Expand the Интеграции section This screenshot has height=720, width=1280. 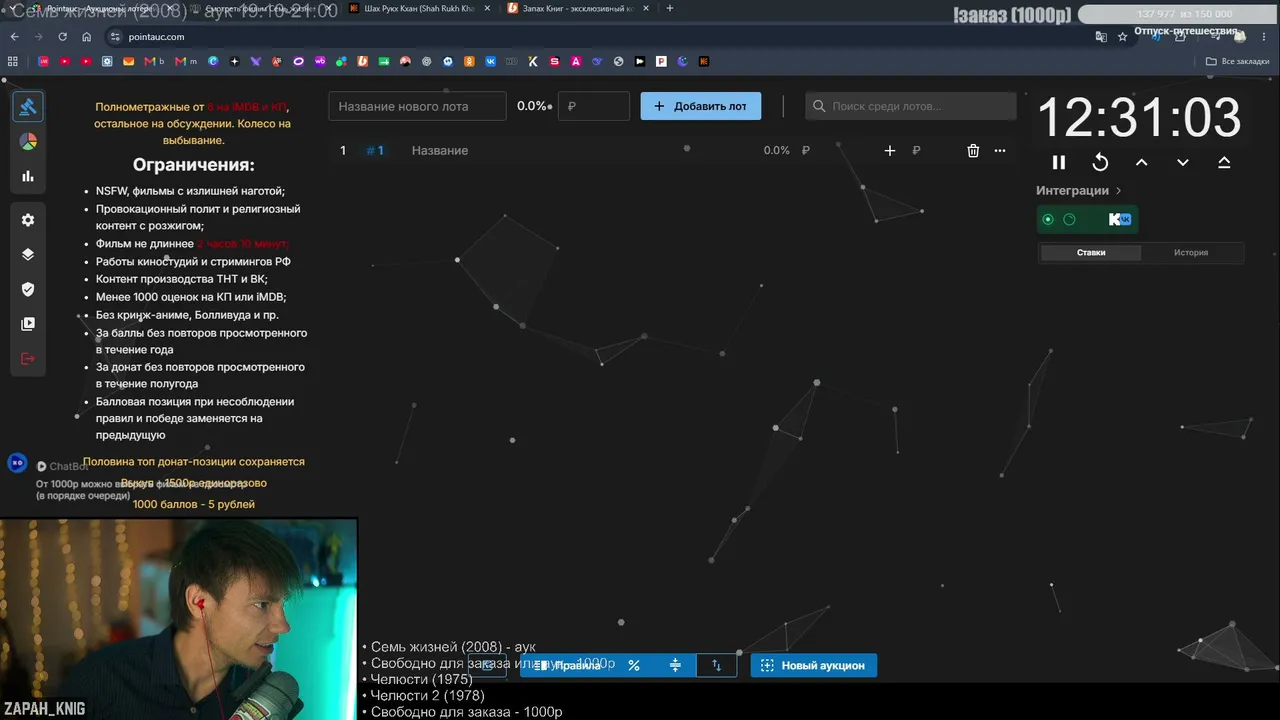tap(1079, 190)
